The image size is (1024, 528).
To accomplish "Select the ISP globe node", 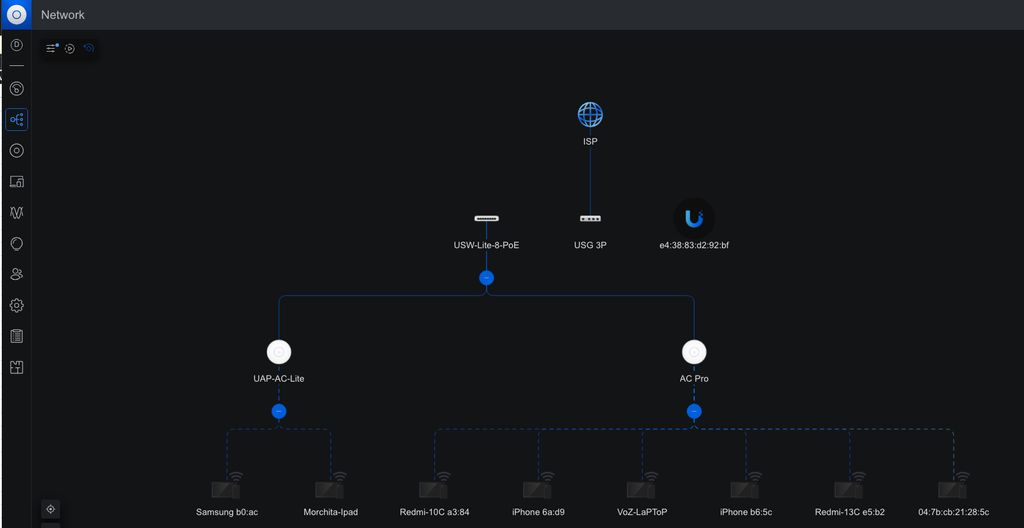I will (x=590, y=115).
